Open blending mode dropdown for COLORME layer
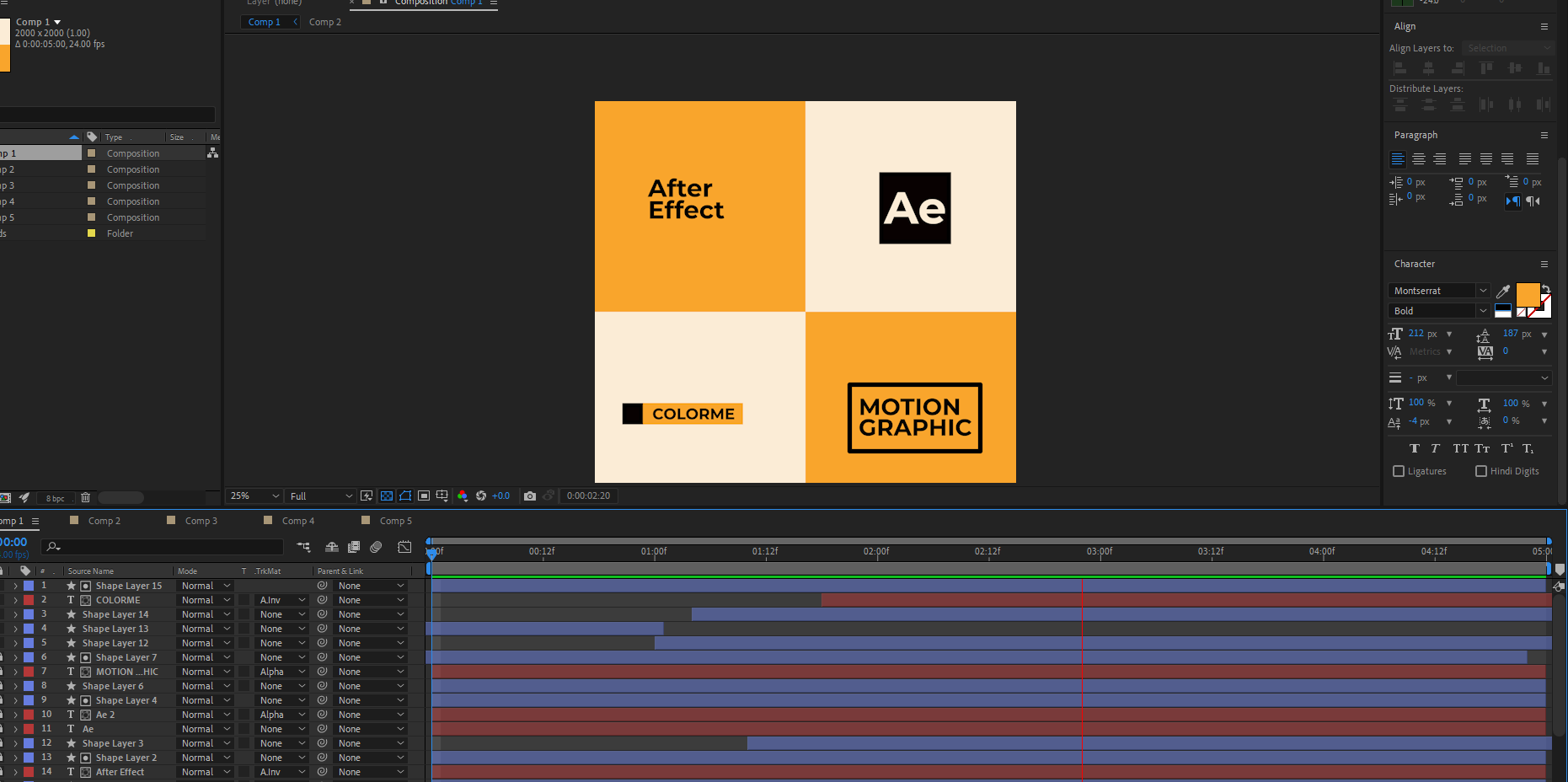 (x=206, y=600)
